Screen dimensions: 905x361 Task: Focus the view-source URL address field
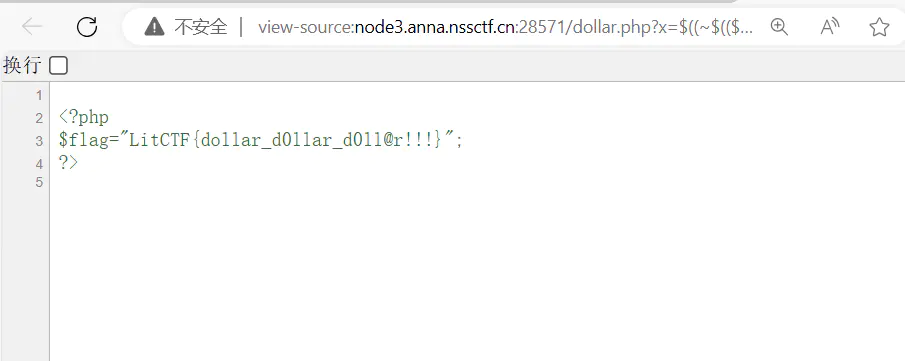point(505,27)
